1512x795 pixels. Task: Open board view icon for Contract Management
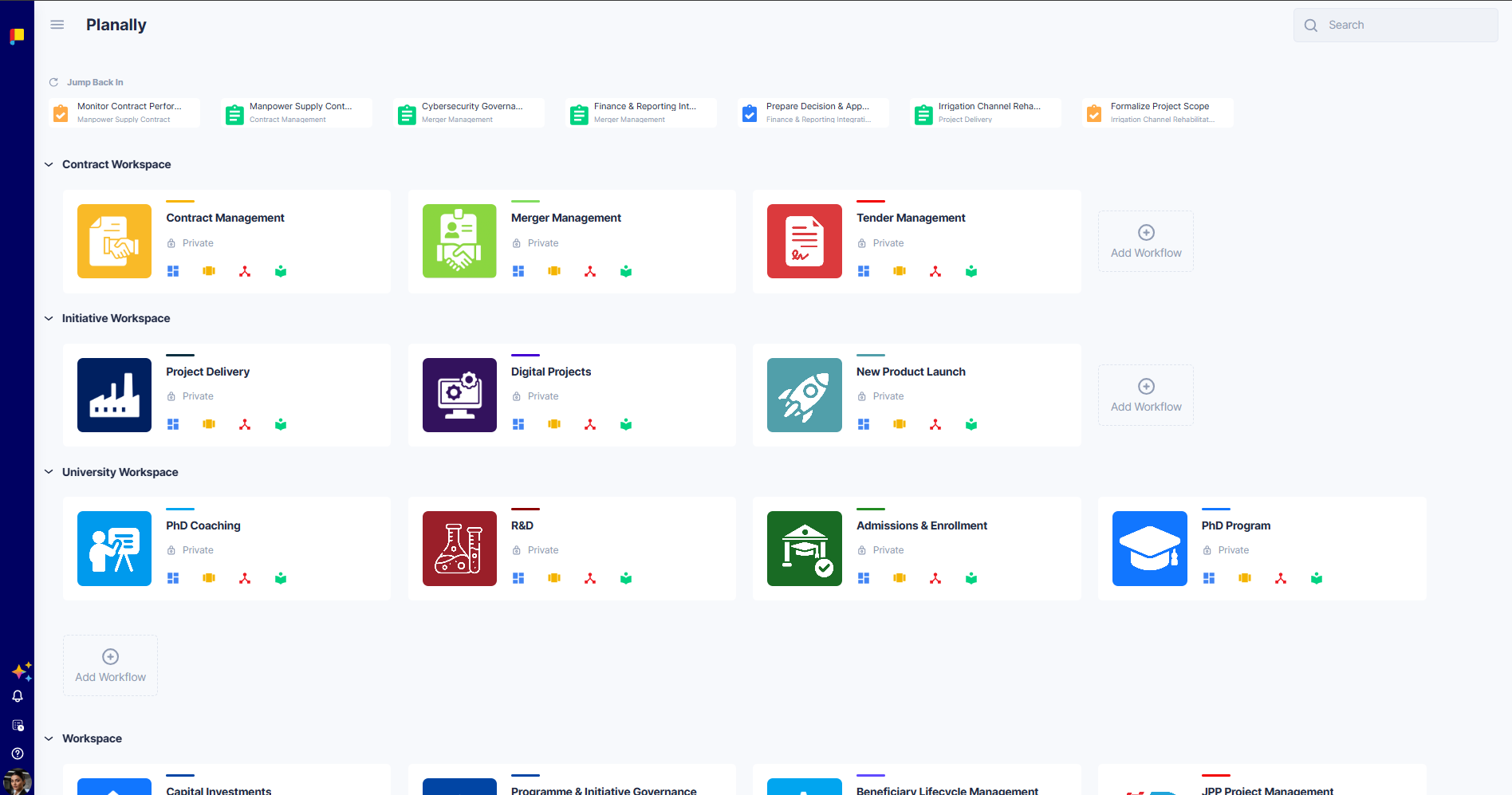pos(173,271)
